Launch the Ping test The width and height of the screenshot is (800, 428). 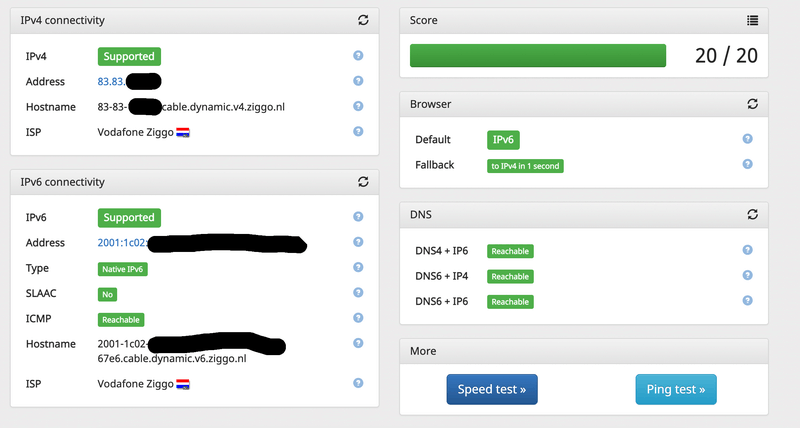(676, 389)
